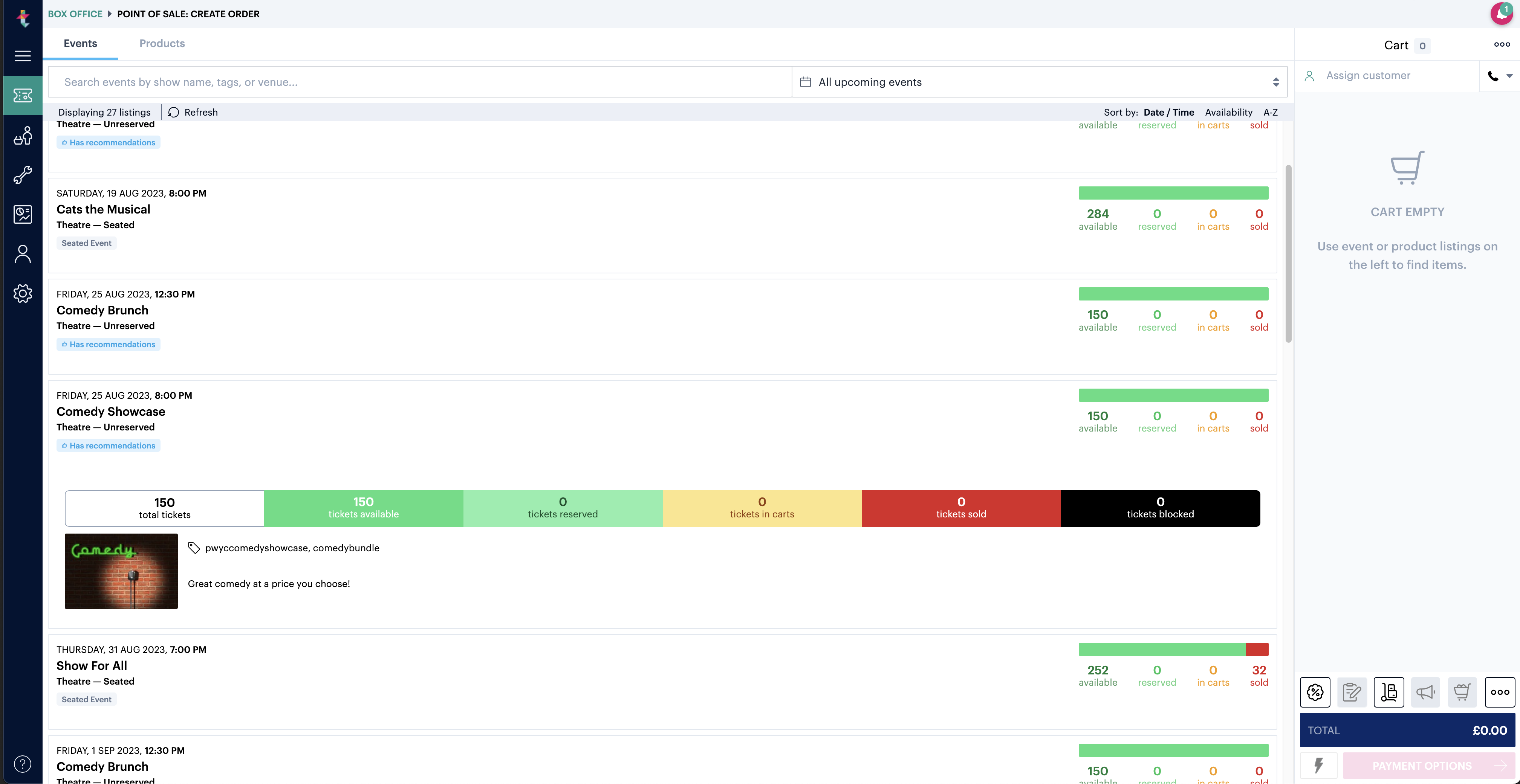Sort listings A-Z
The height and width of the screenshot is (784, 1520).
coord(1271,113)
